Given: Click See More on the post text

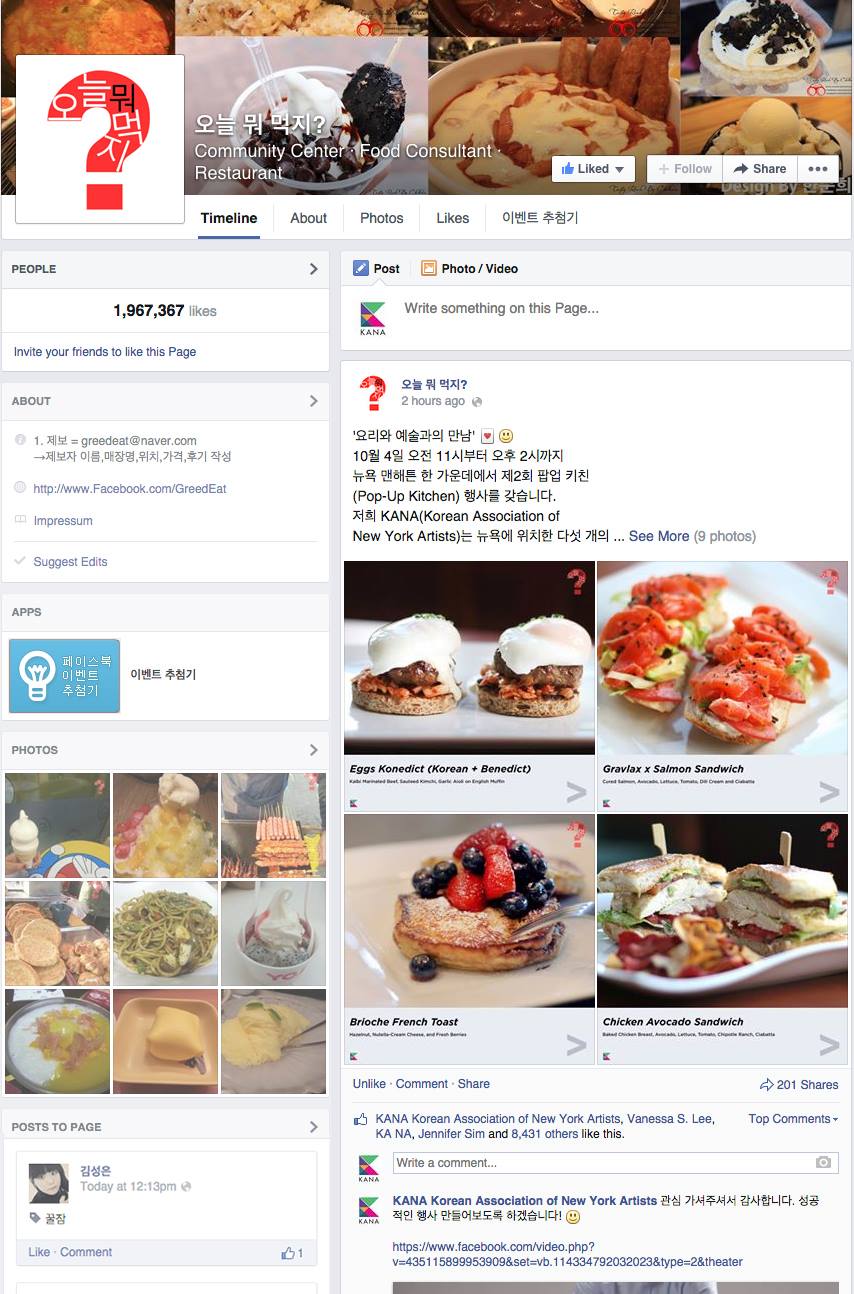Looking at the screenshot, I should tap(659, 536).
